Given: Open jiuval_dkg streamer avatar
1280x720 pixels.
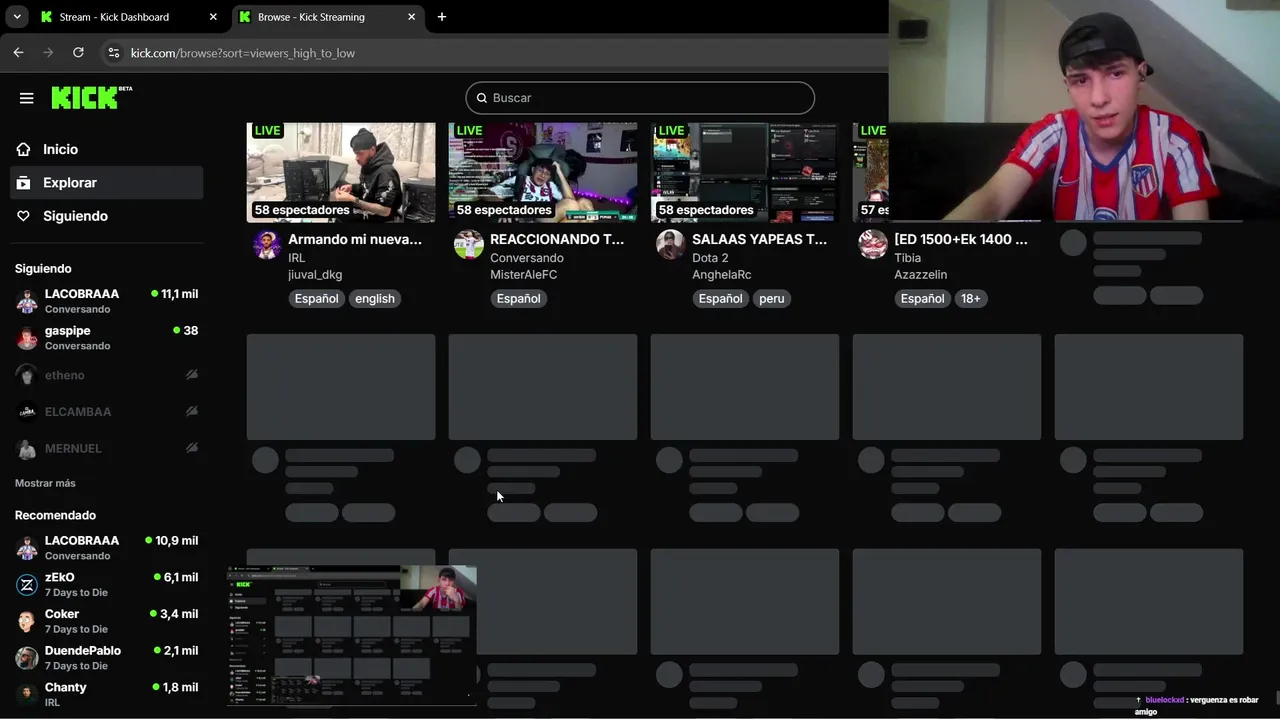Looking at the screenshot, I should point(267,245).
